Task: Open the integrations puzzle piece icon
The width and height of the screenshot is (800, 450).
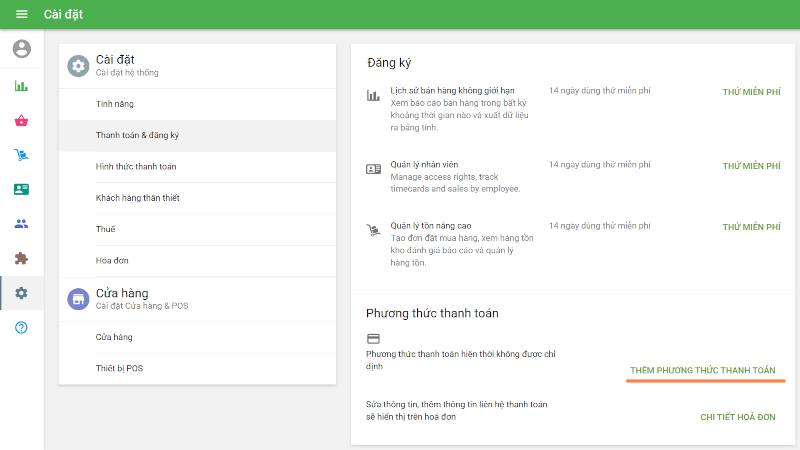Action: click(x=21, y=258)
